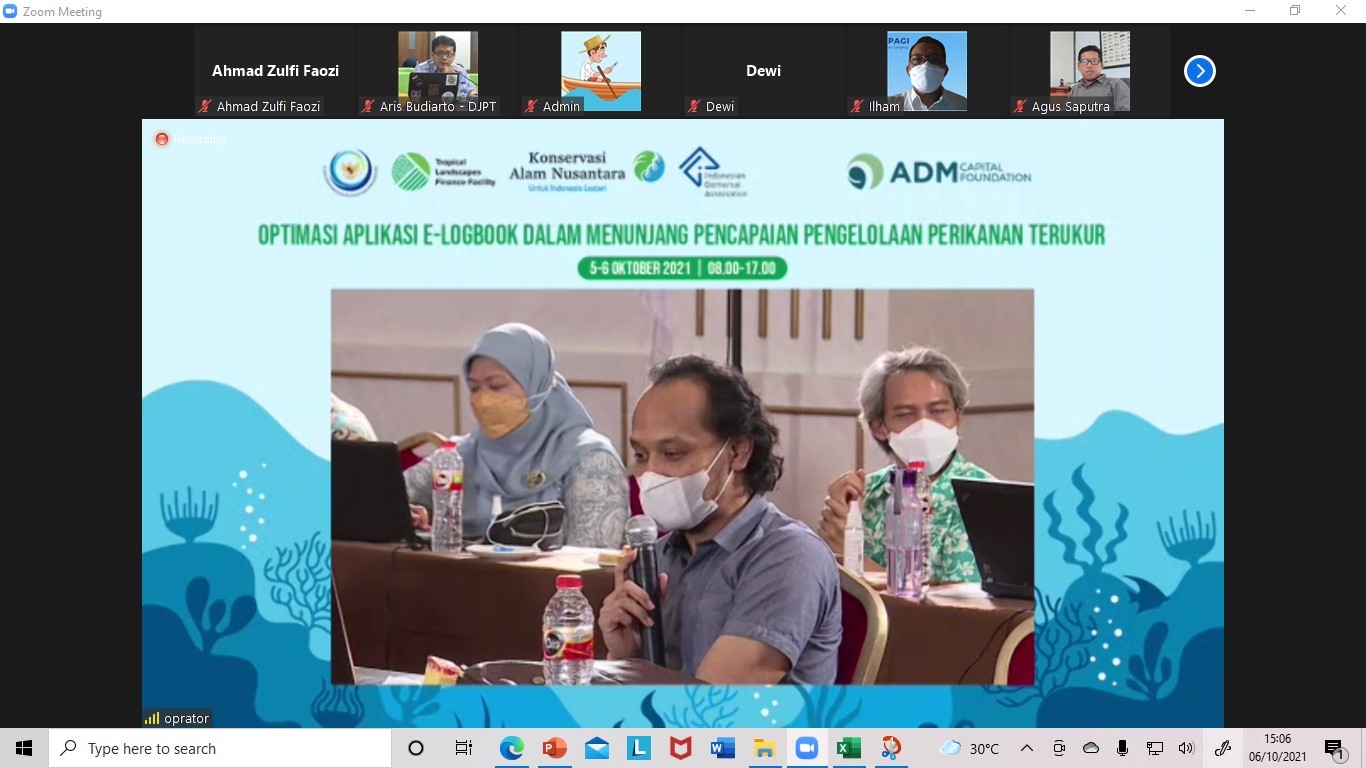1366x768 pixels.
Task: Select Aris Budiarto - DJPT video thumbnail
Action: (438, 71)
